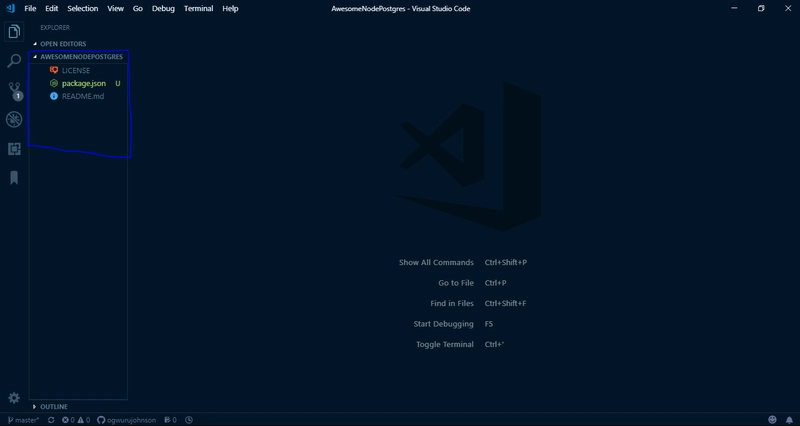The image size is (800, 426).
Task: Open the warnings count in status bar
Action: [x=84, y=420]
